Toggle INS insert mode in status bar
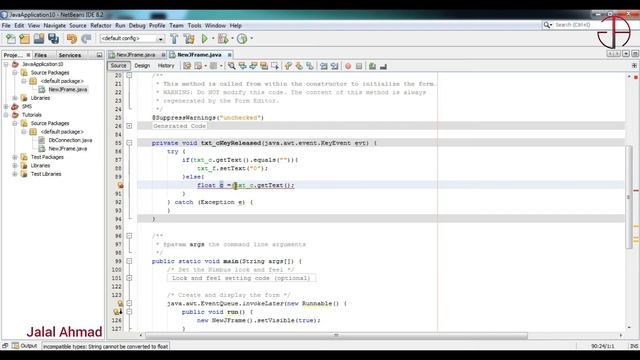 (x=634, y=346)
